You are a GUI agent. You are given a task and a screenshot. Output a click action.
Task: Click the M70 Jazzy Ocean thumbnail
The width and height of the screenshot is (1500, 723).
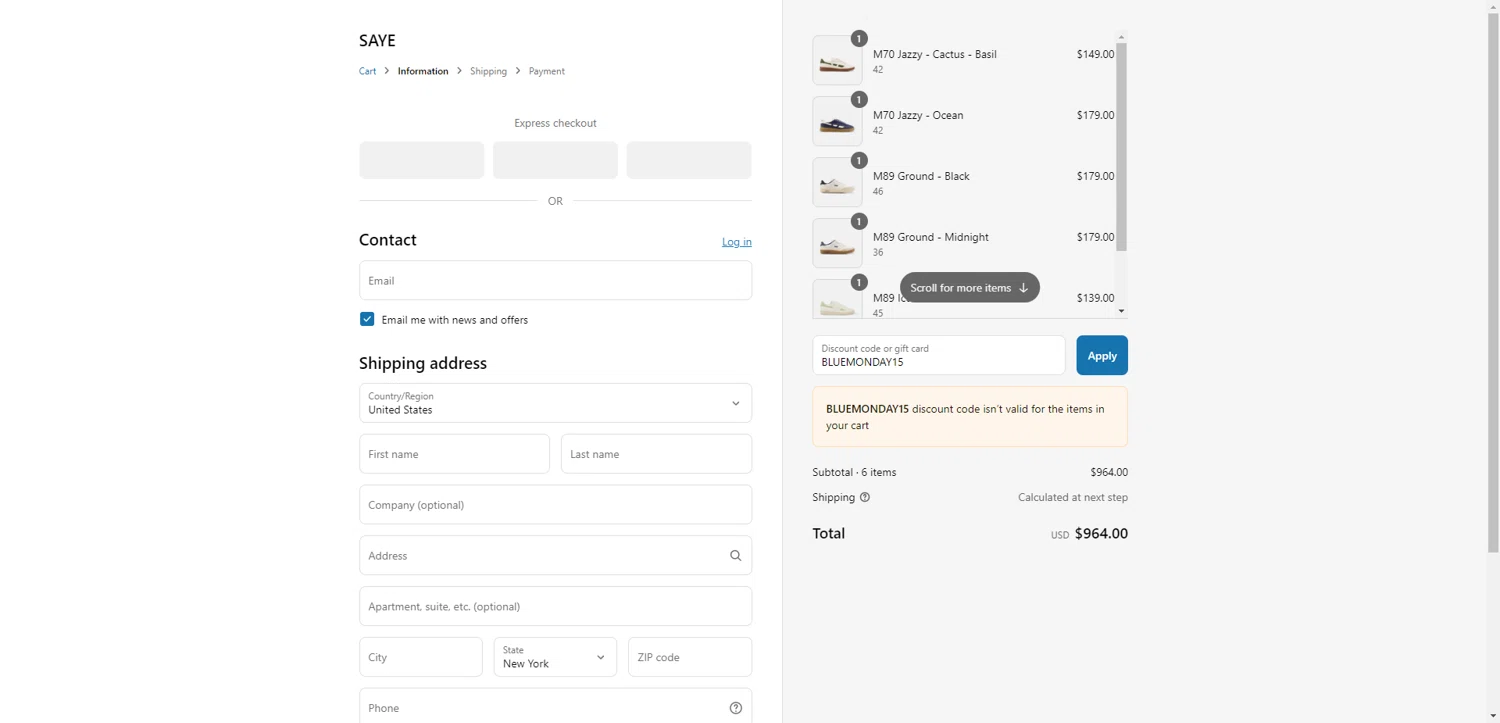coord(837,122)
